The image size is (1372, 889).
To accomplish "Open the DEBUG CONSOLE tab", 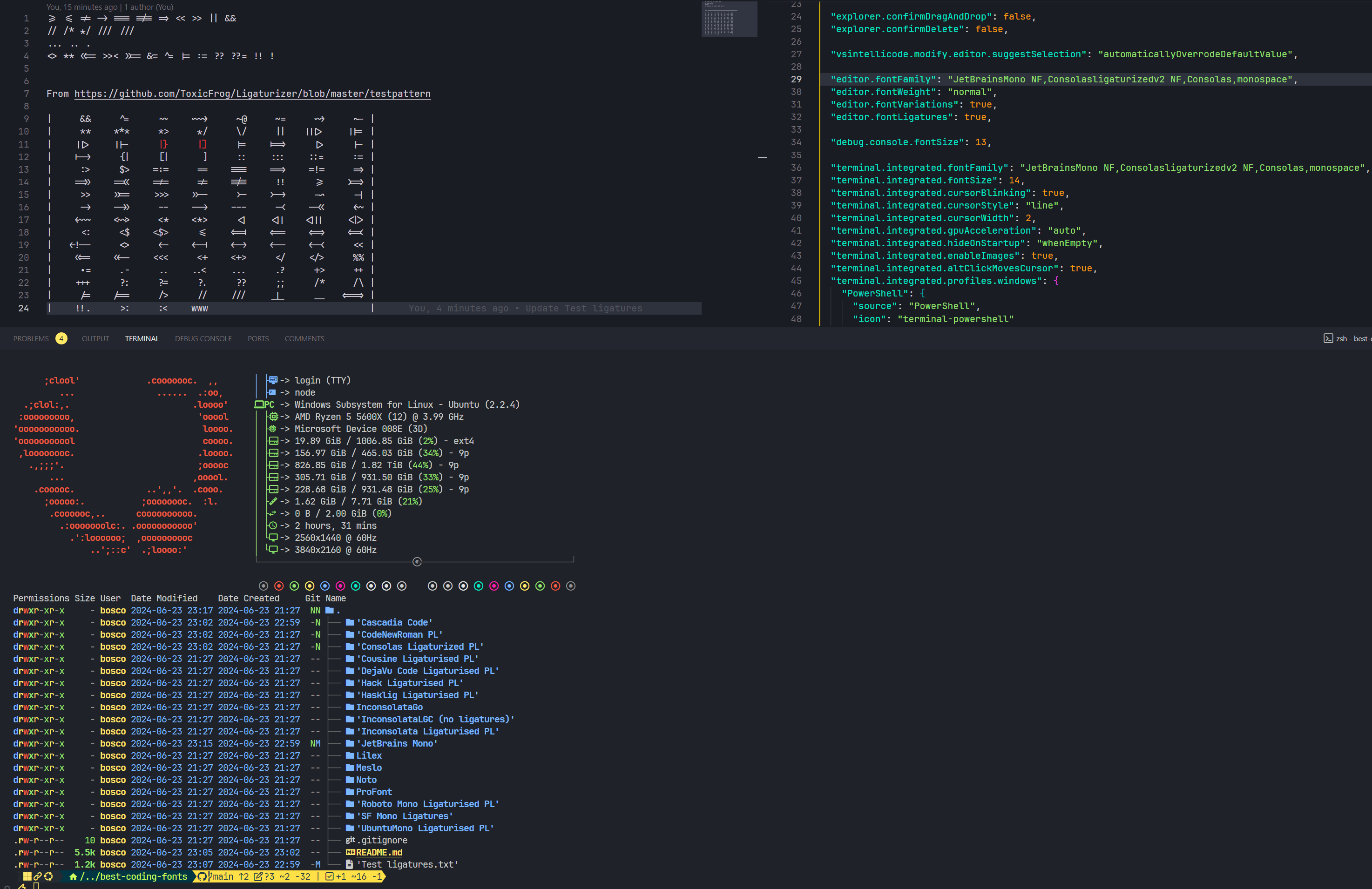I will 203,339.
